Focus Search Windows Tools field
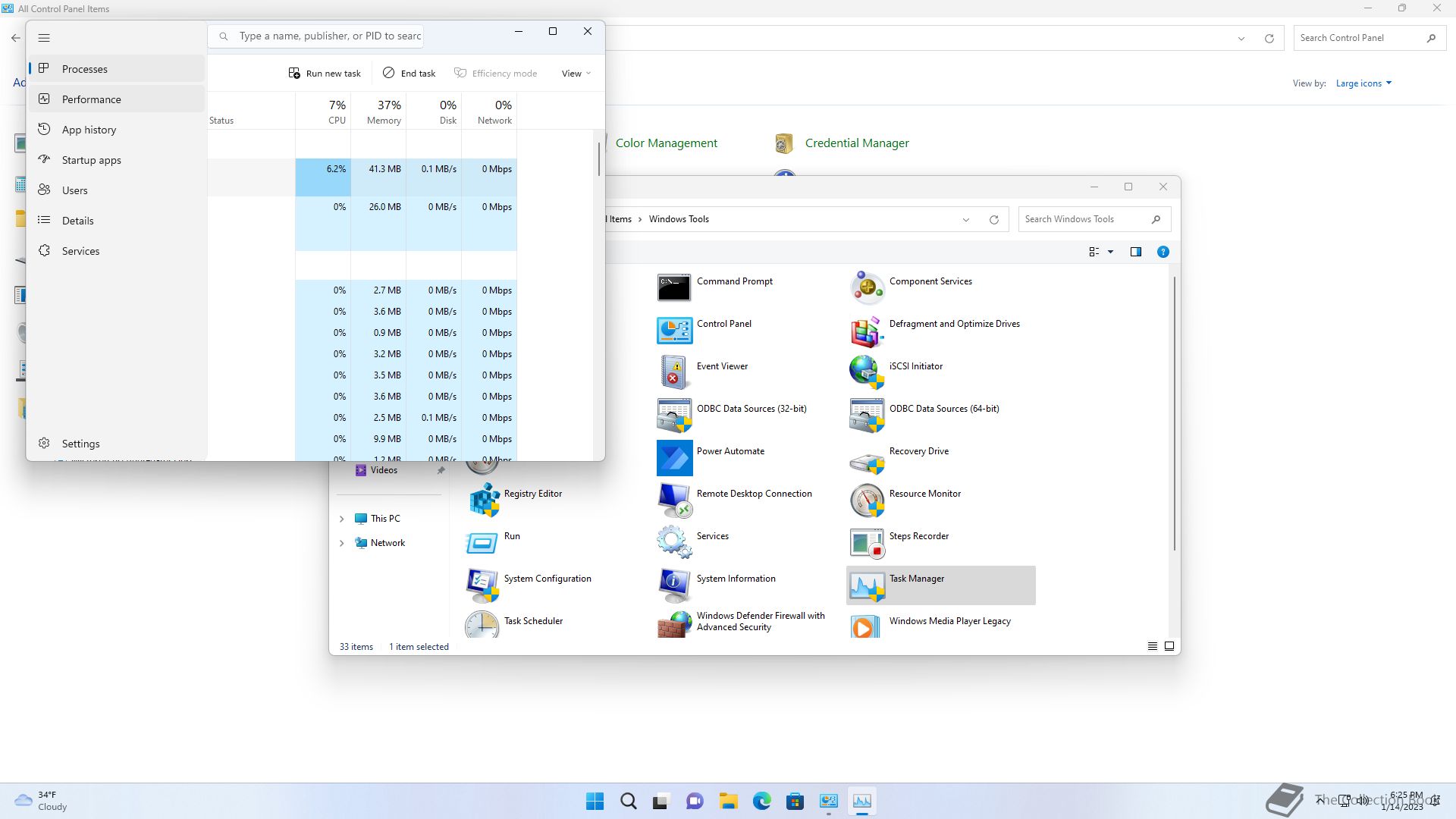This screenshot has width=1456, height=819. click(x=1094, y=220)
